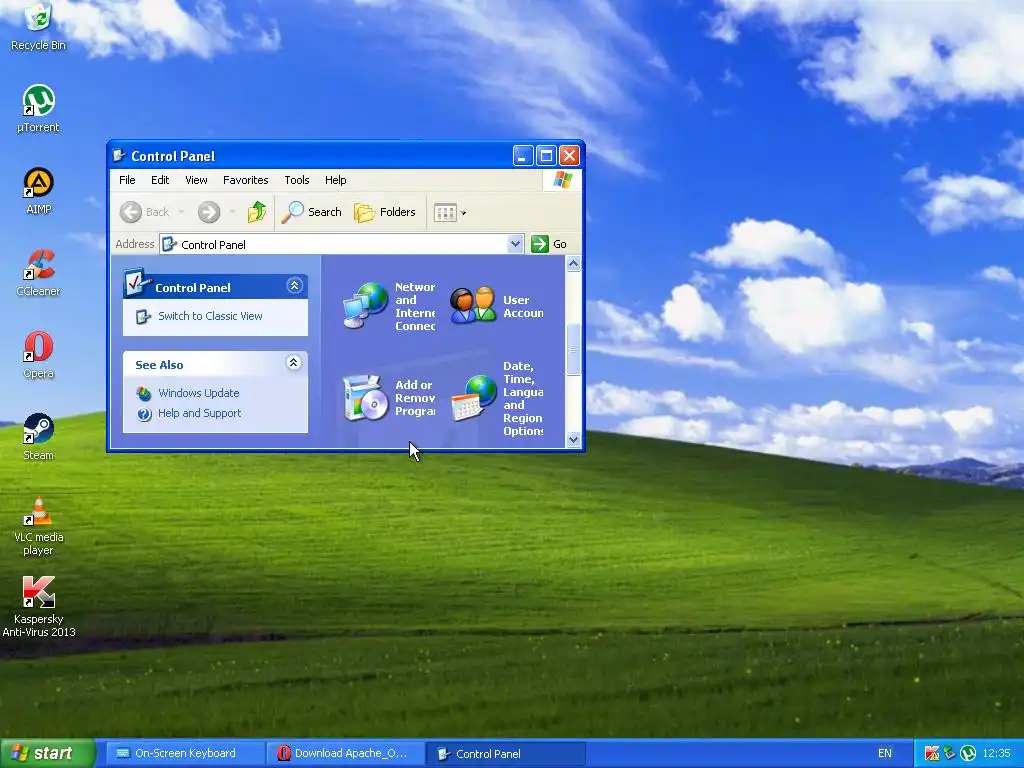Minimize the Control Panel window
The height and width of the screenshot is (768, 1024).
(523, 155)
